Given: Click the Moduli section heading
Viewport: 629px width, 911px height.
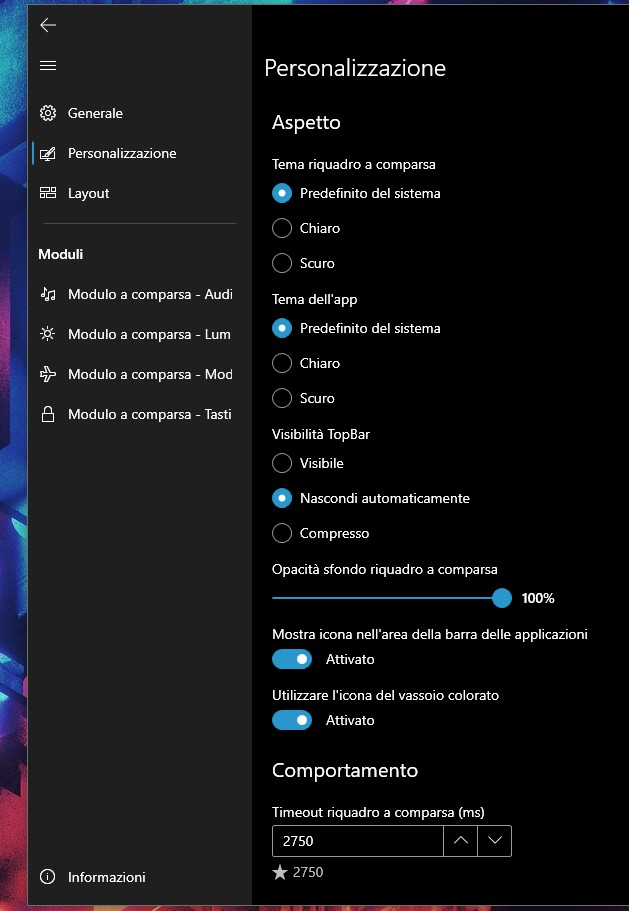Looking at the screenshot, I should pos(60,254).
